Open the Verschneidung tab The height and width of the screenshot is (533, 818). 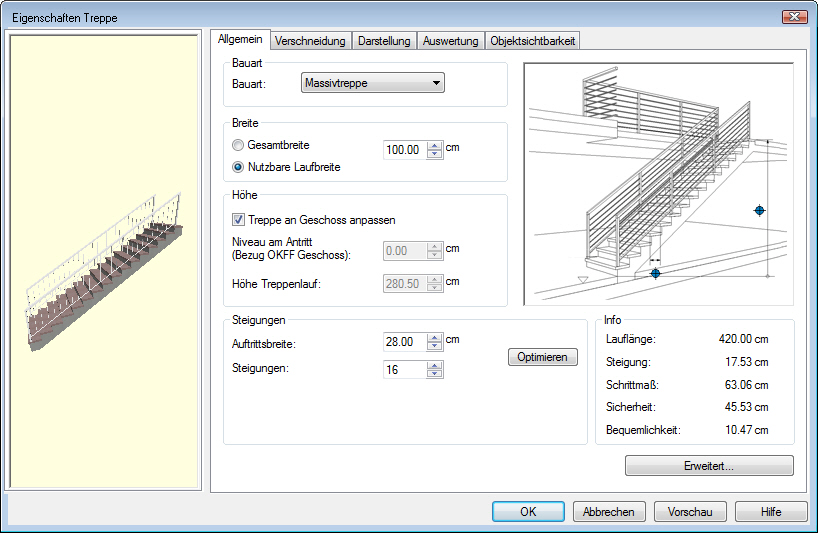click(310, 41)
